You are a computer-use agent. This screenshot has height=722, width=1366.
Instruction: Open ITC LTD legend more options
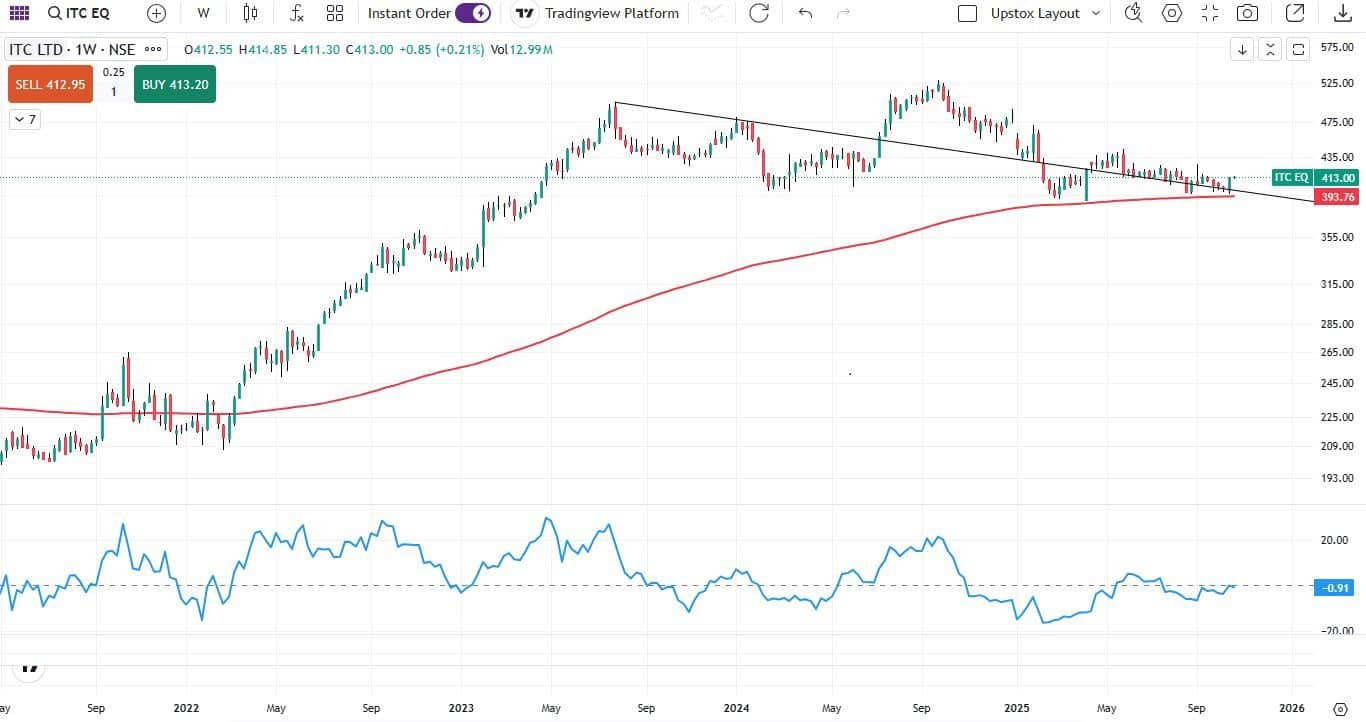(x=153, y=49)
